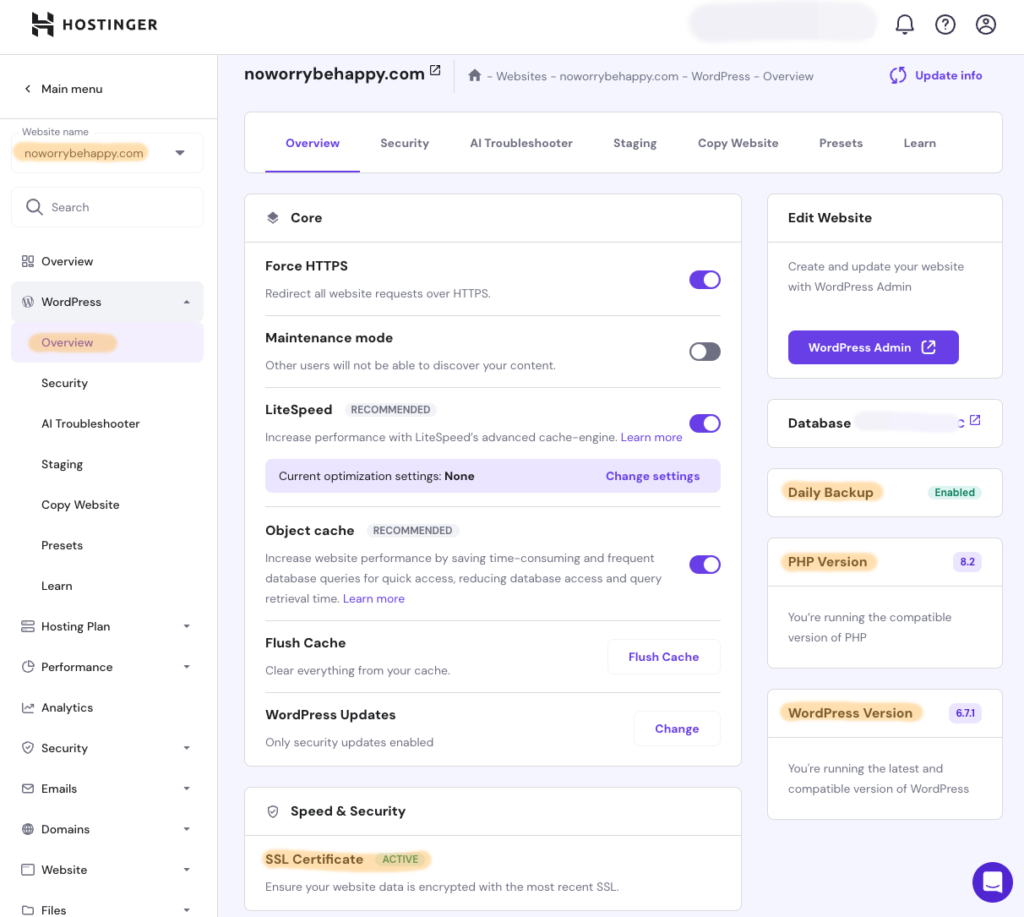Click the Performance gauge icon

tap(27, 667)
